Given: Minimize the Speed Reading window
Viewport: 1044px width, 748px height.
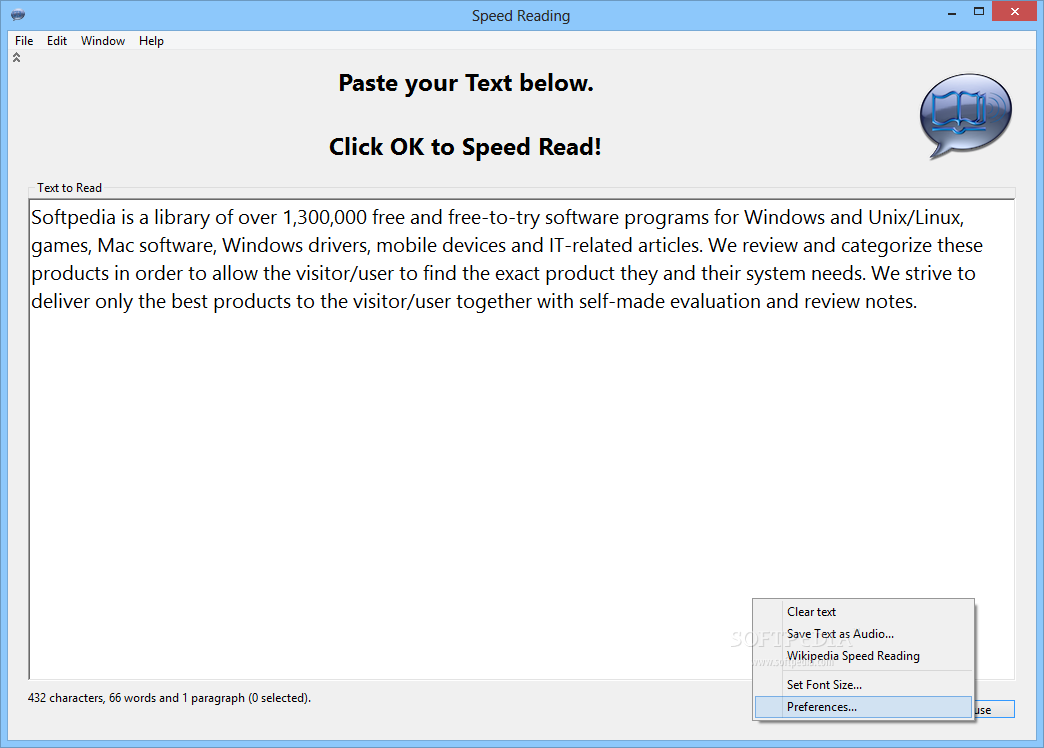Looking at the screenshot, I should (x=952, y=13).
